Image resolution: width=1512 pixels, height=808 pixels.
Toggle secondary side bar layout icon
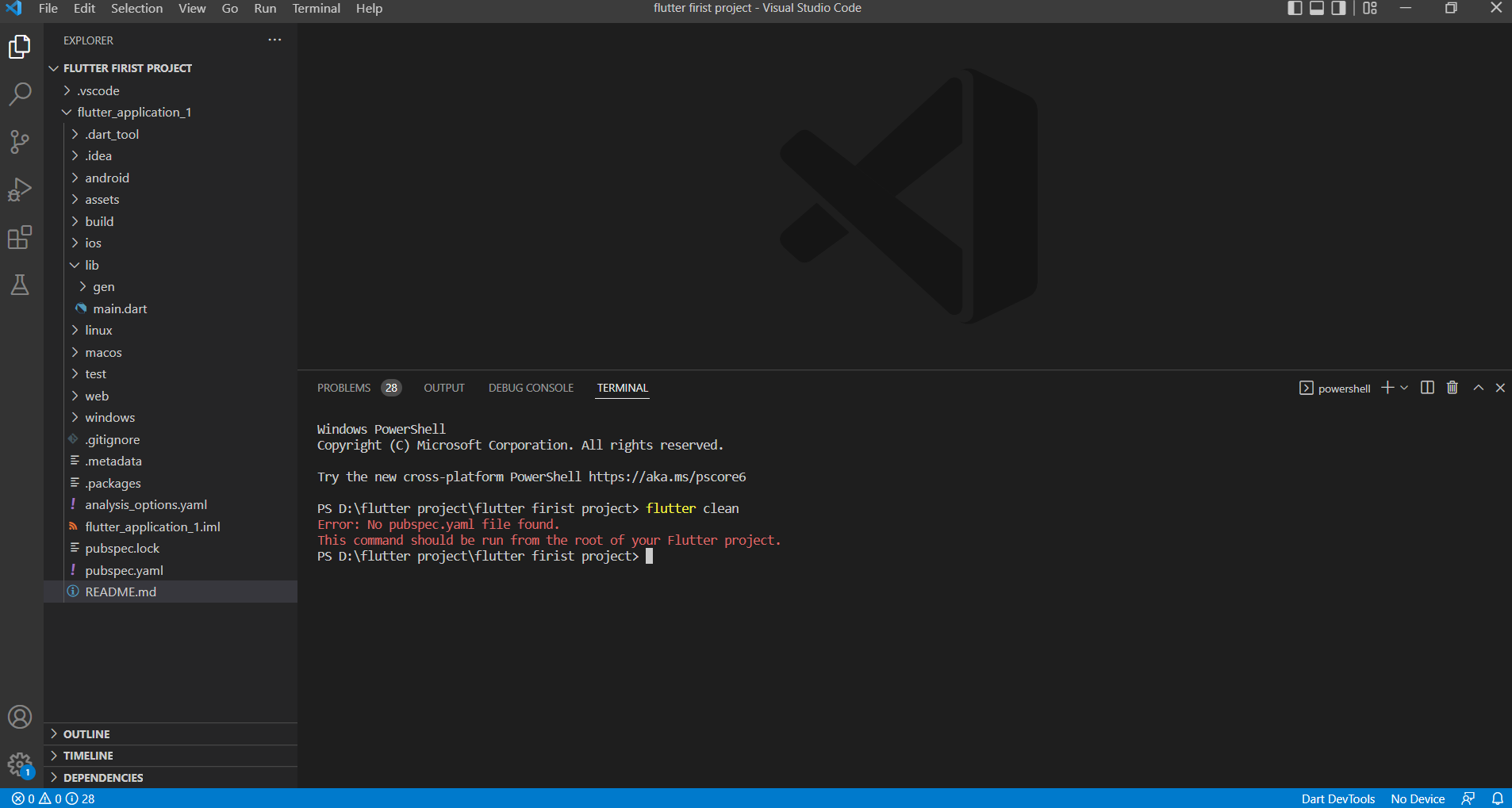click(1339, 8)
